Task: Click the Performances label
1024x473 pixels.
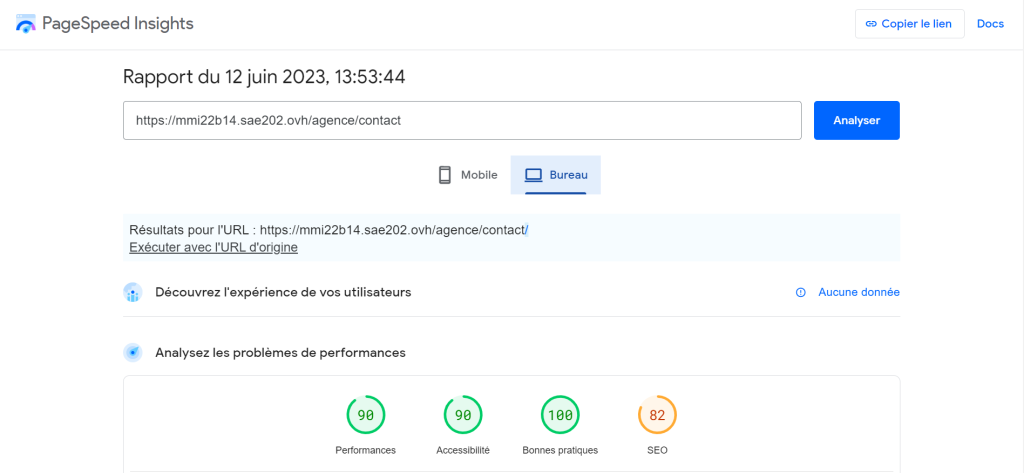Action: 366,450
